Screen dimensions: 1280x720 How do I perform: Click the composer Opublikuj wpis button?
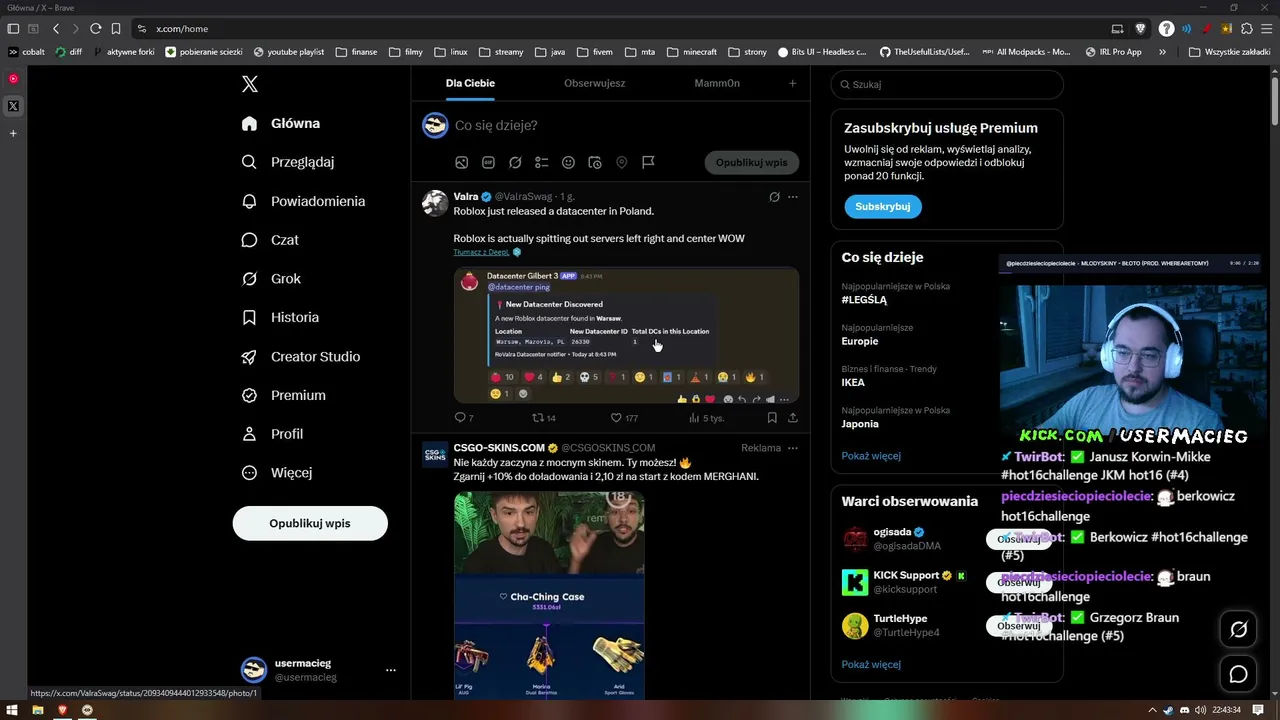[751, 162]
